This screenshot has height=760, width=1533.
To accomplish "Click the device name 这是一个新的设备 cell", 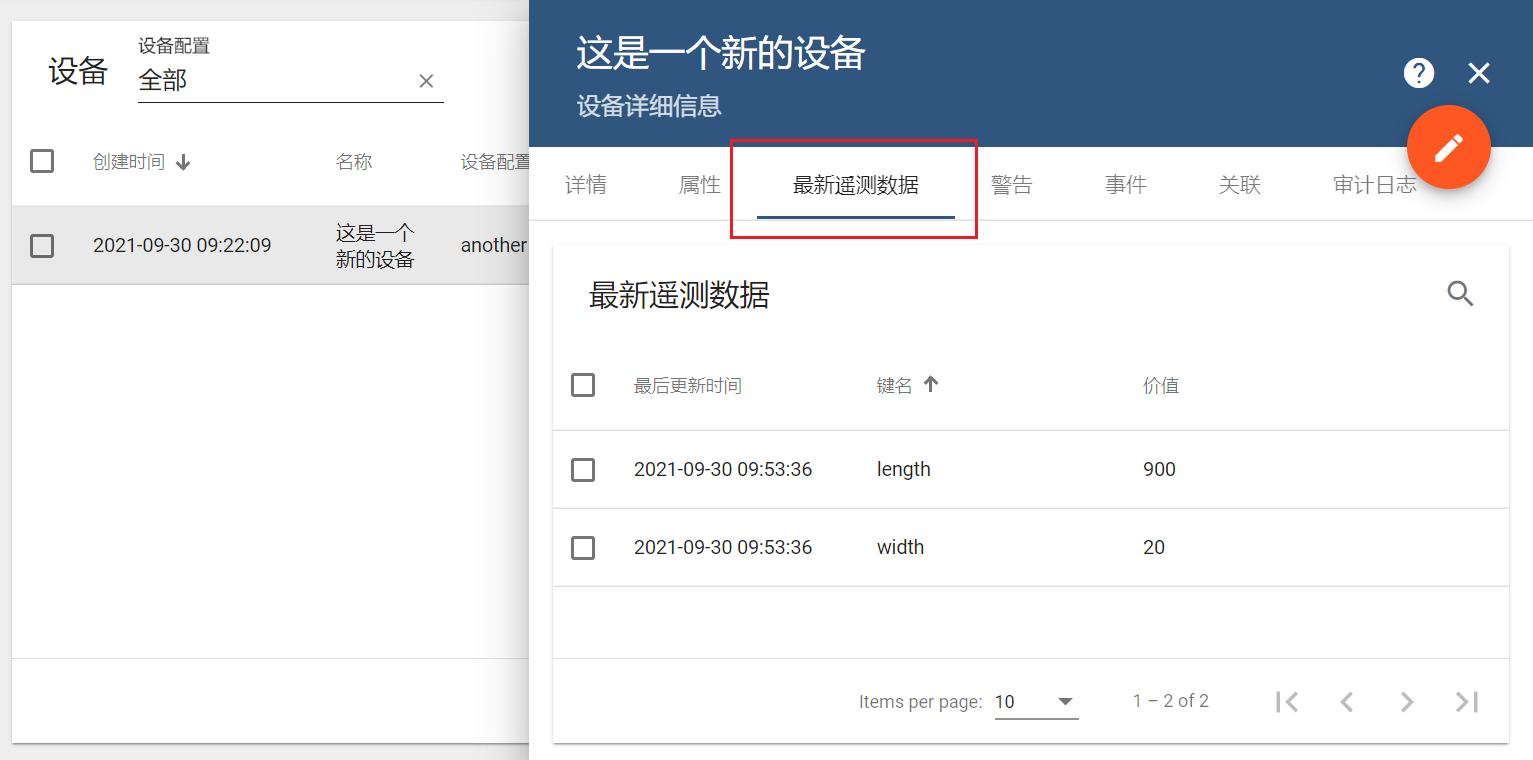I will tap(375, 246).
